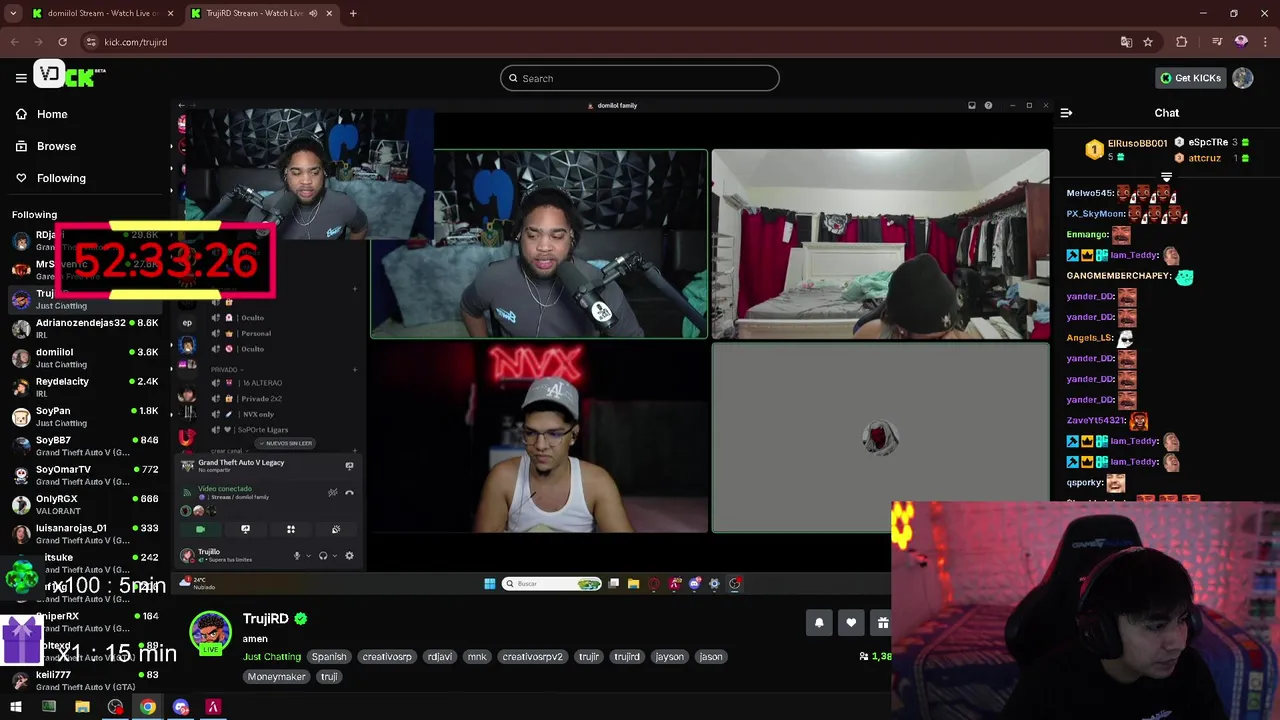Open the Chrome extensions puzzle icon
Viewport: 1280px width, 720px height.
coord(1182,42)
